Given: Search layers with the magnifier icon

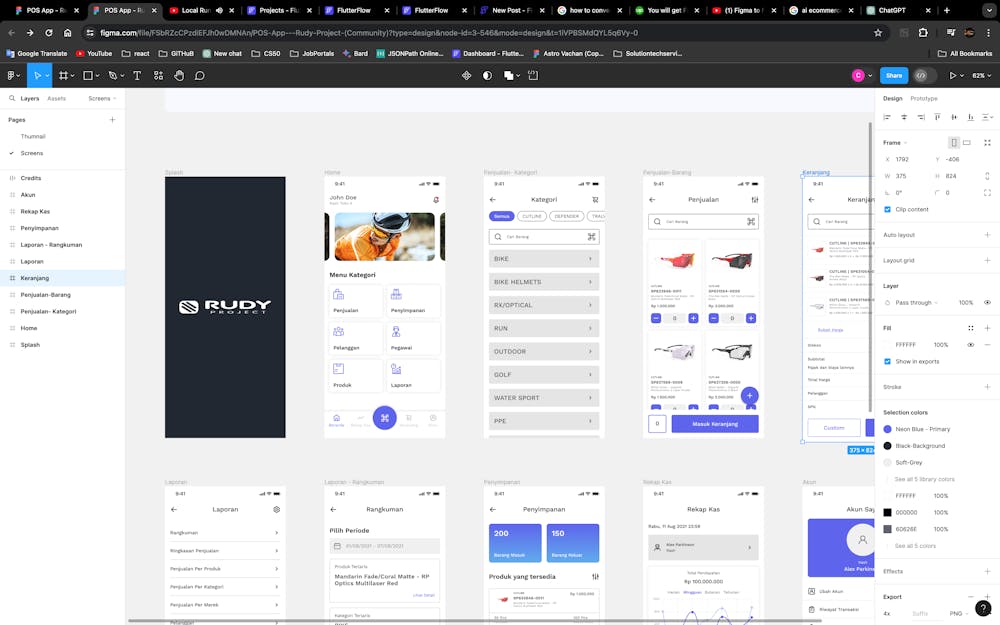Looking at the screenshot, I should 12,98.
